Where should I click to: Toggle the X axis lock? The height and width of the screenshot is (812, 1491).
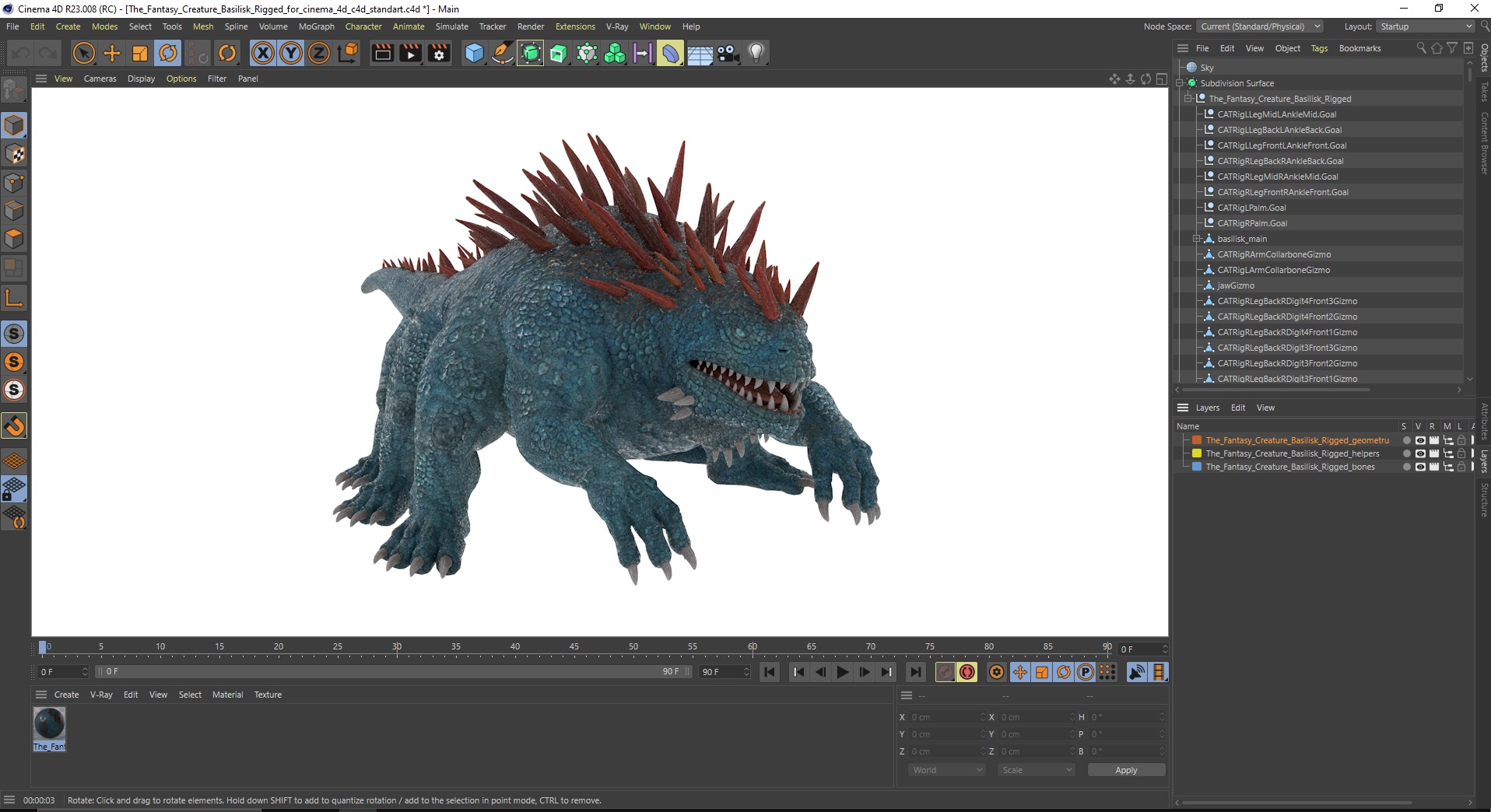(263, 53)
